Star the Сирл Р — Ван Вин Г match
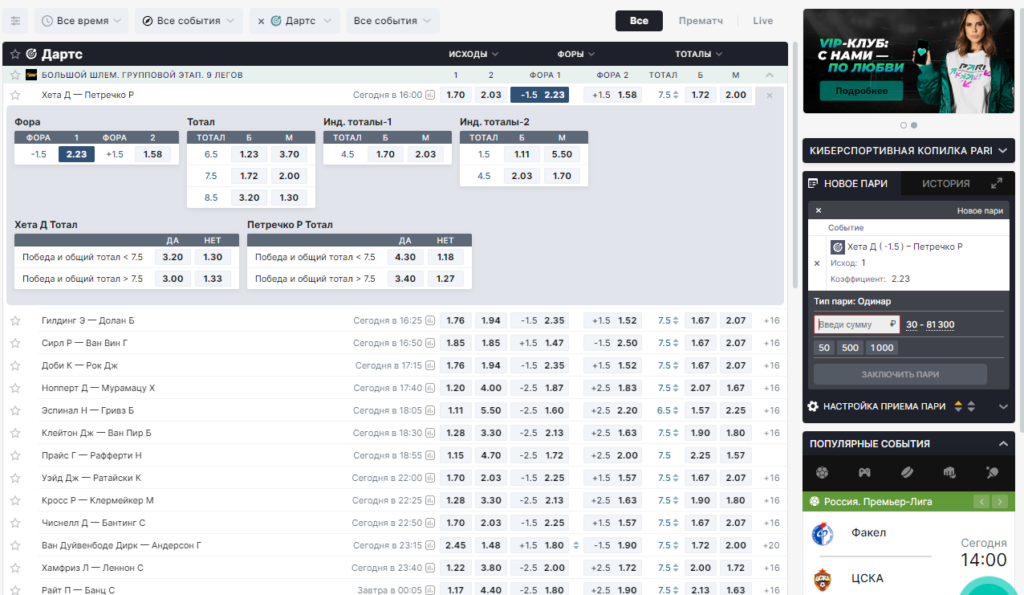 [15, 343]
